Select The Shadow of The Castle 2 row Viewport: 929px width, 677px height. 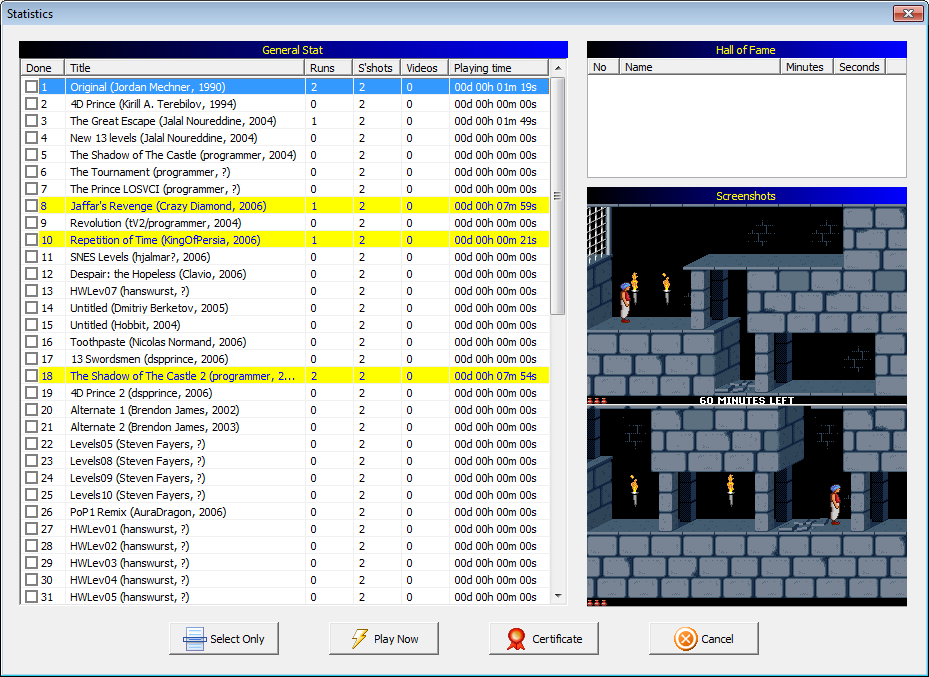pyautogui.click(x=183, y=376)
